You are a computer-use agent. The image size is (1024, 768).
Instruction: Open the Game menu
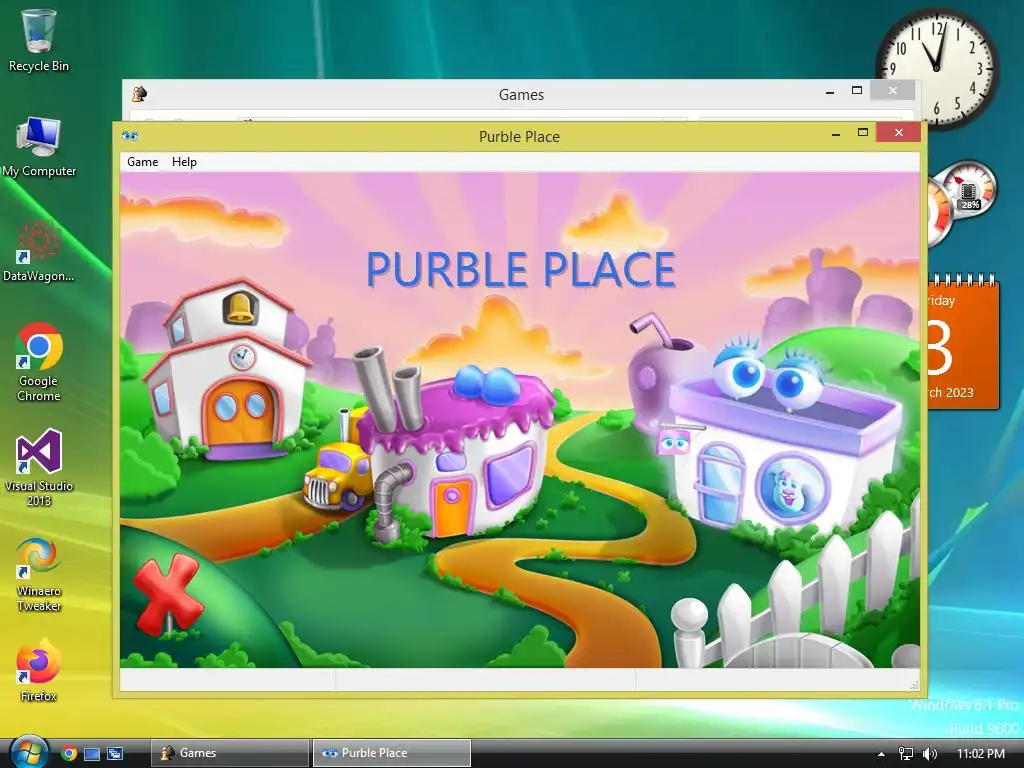(142, 162)
